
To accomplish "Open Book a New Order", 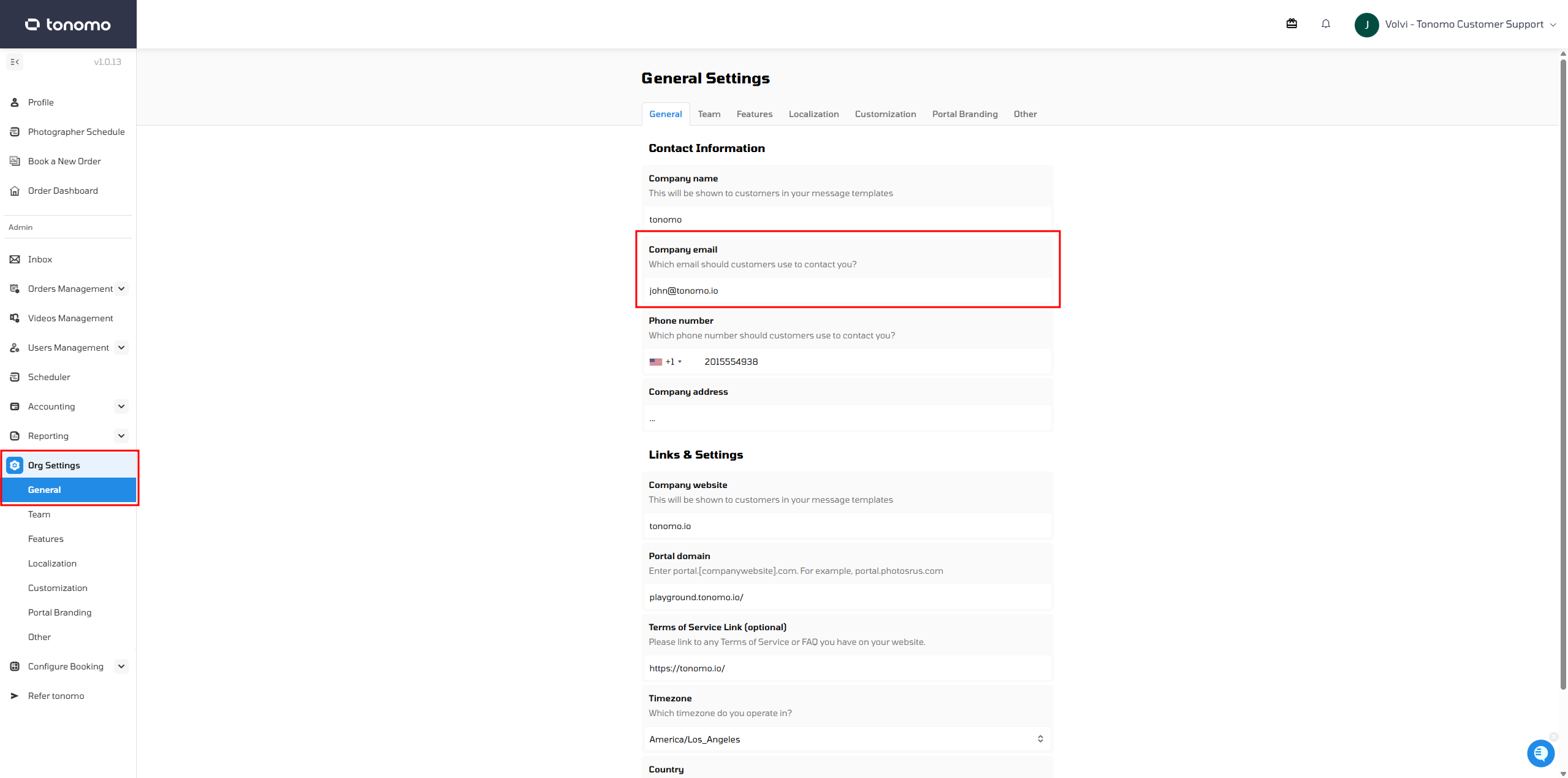I will (x=64, y=161).
